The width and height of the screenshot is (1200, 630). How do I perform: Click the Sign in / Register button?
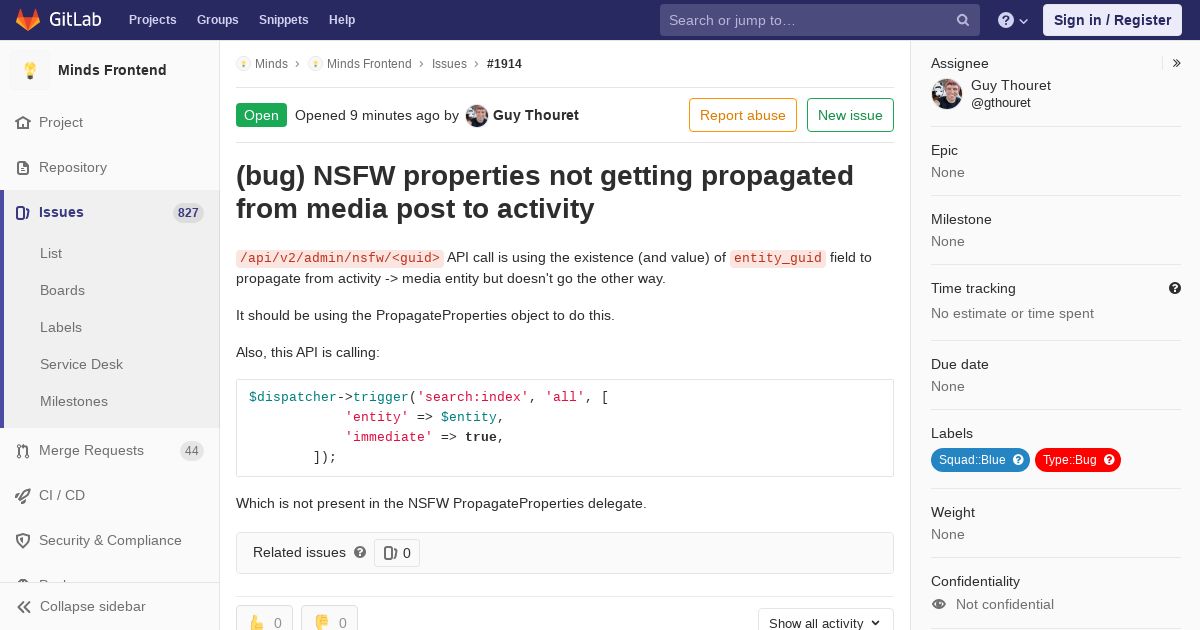point(1112,20)
